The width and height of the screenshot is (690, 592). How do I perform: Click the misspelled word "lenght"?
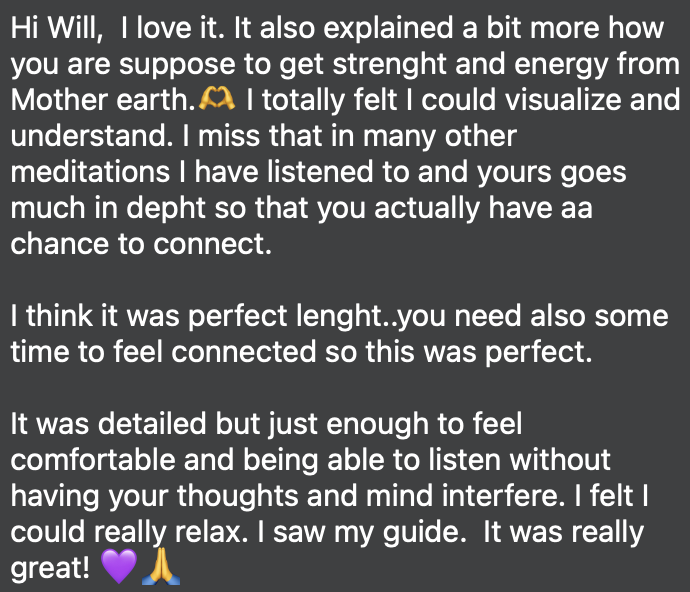coord(412,317)
